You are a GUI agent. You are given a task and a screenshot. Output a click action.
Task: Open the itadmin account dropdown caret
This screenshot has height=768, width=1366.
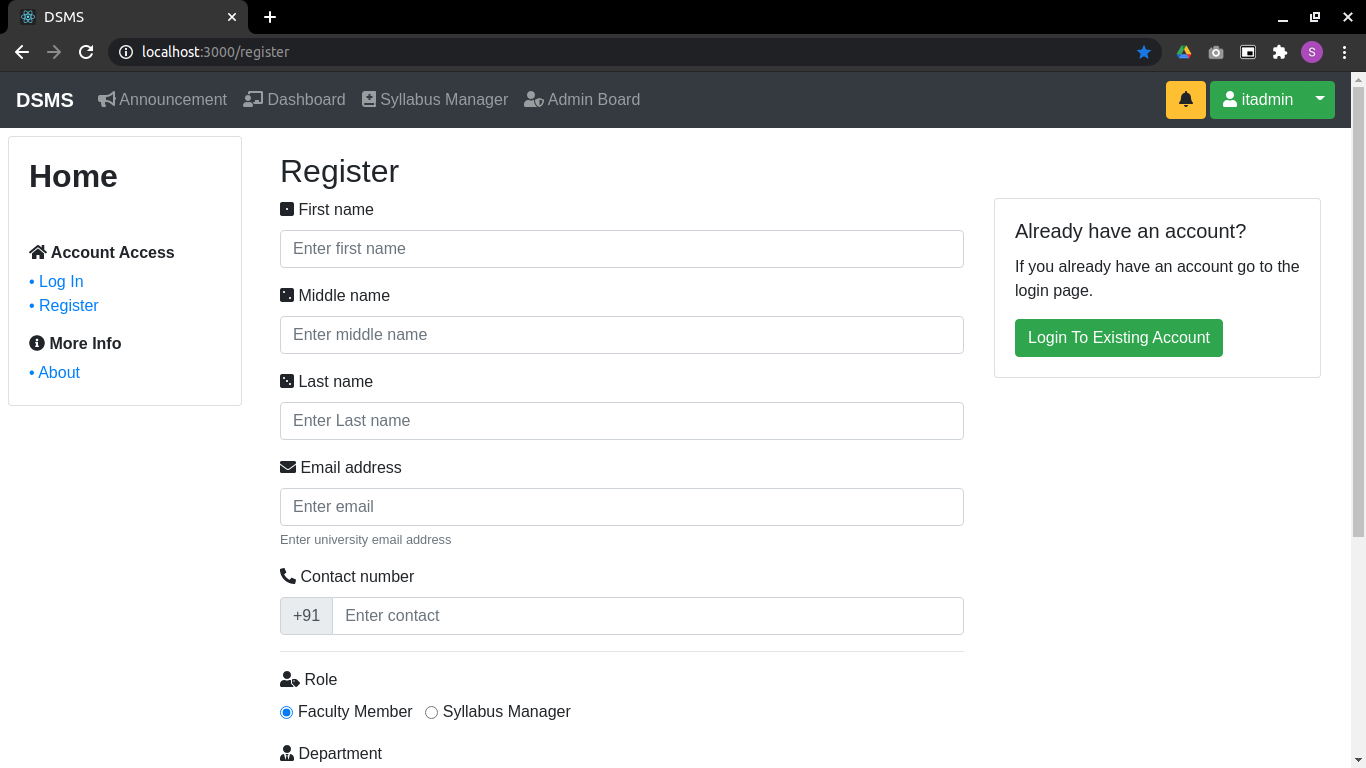tap(1320, 100)
